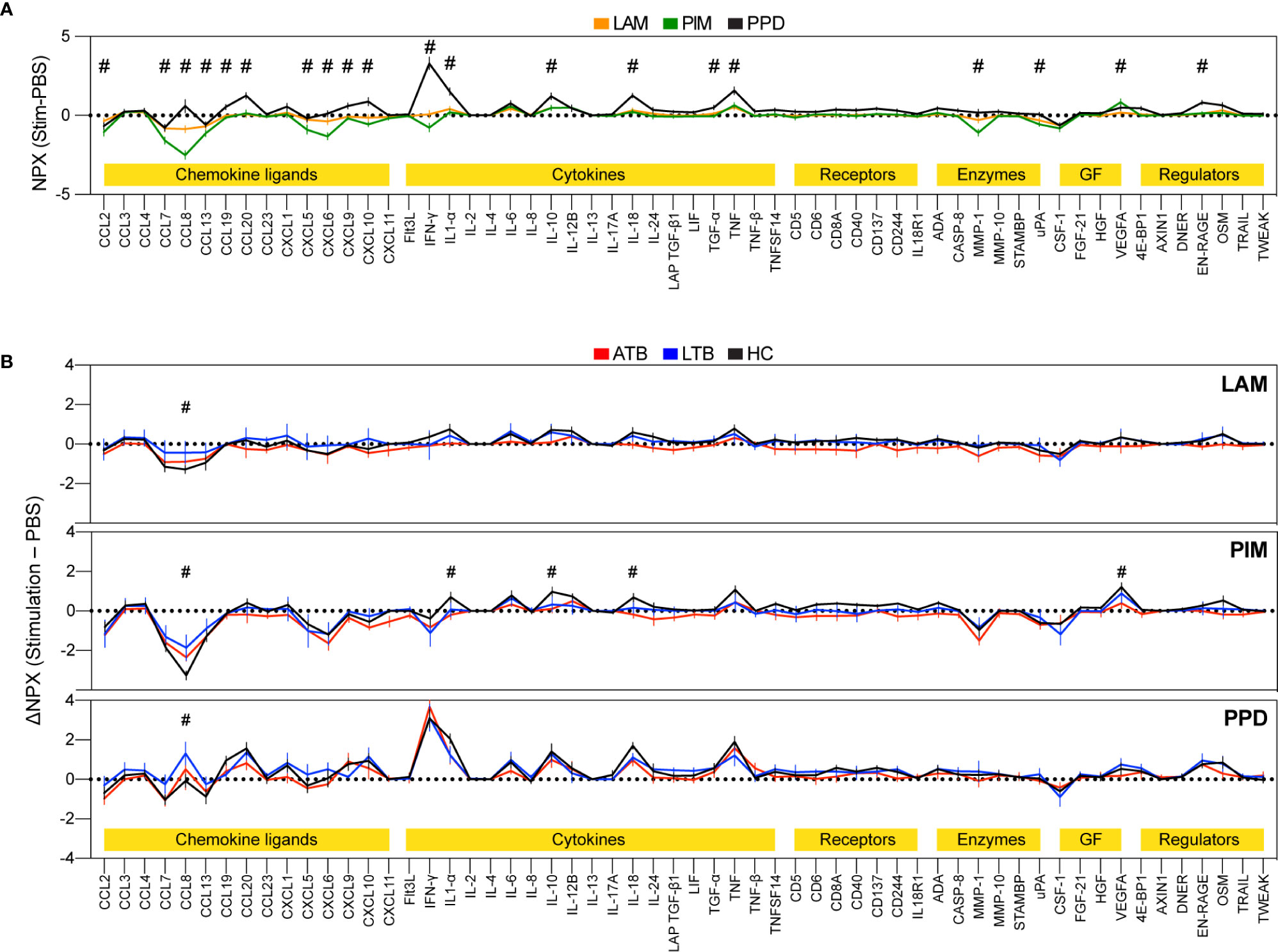The width and height of the screenshot is (1278, 952).
Task: Click the black PPD legend swatch in panel A
Action: click(736, 24)
